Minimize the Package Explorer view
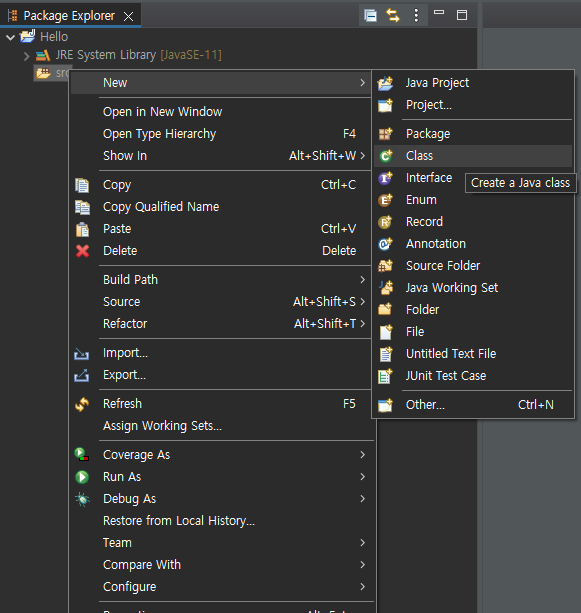 [439, 13]
